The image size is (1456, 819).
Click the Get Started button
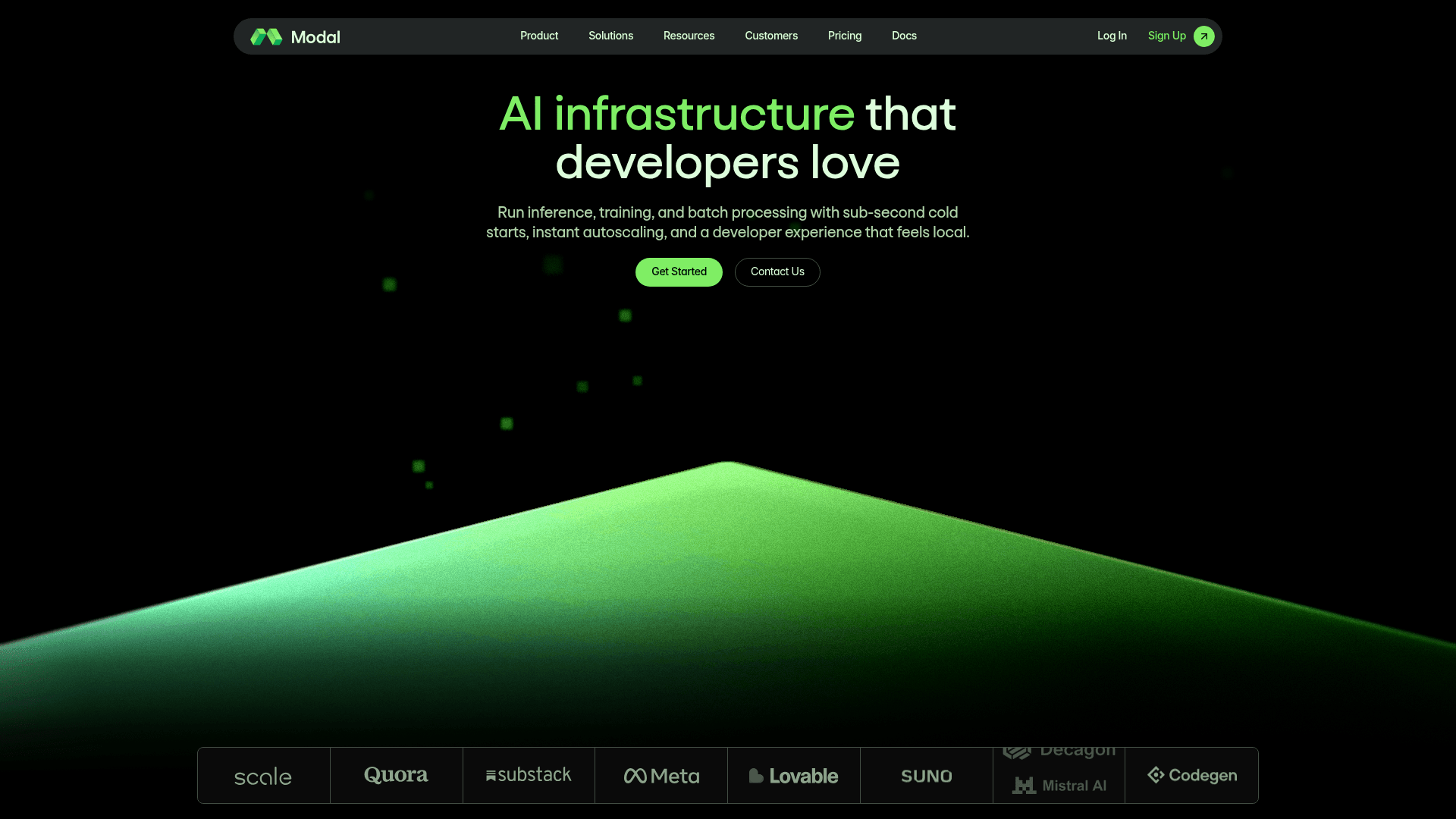coord(679,271)
